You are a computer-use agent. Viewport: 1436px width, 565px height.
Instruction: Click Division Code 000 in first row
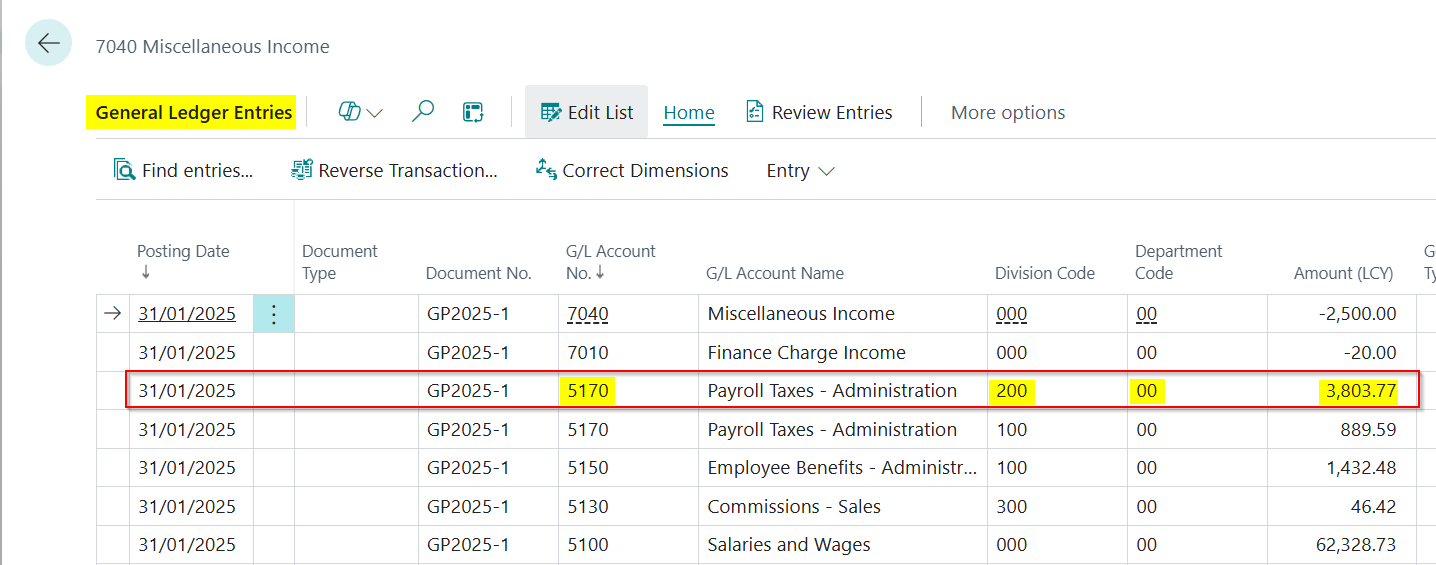[x=1011, y=314]
